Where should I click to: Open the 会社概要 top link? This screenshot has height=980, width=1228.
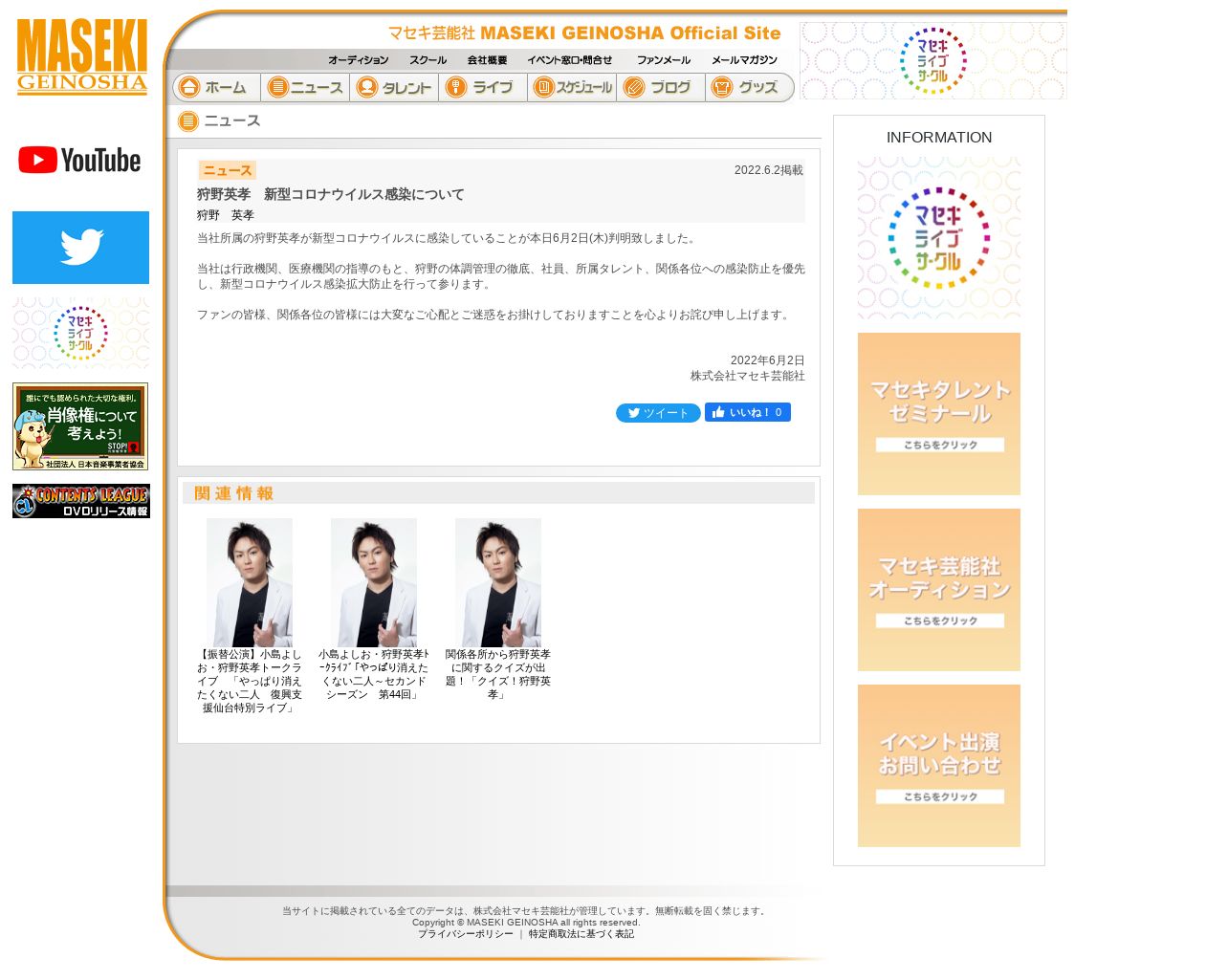(x=487, y=60)
